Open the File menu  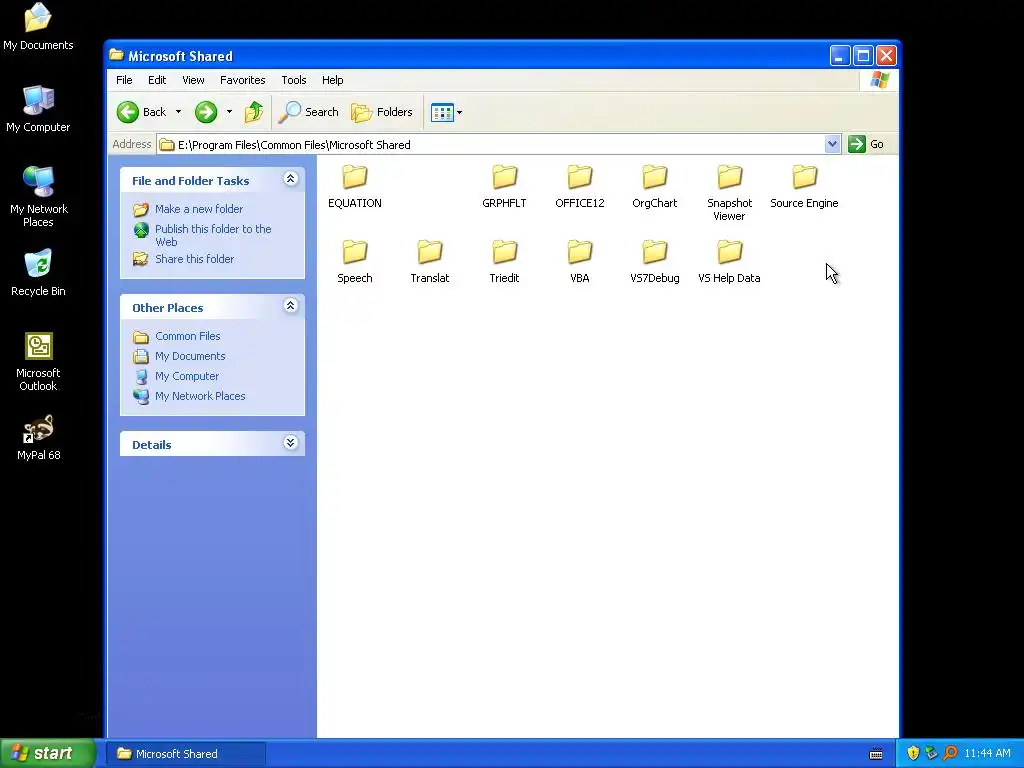tap(124, 80)
